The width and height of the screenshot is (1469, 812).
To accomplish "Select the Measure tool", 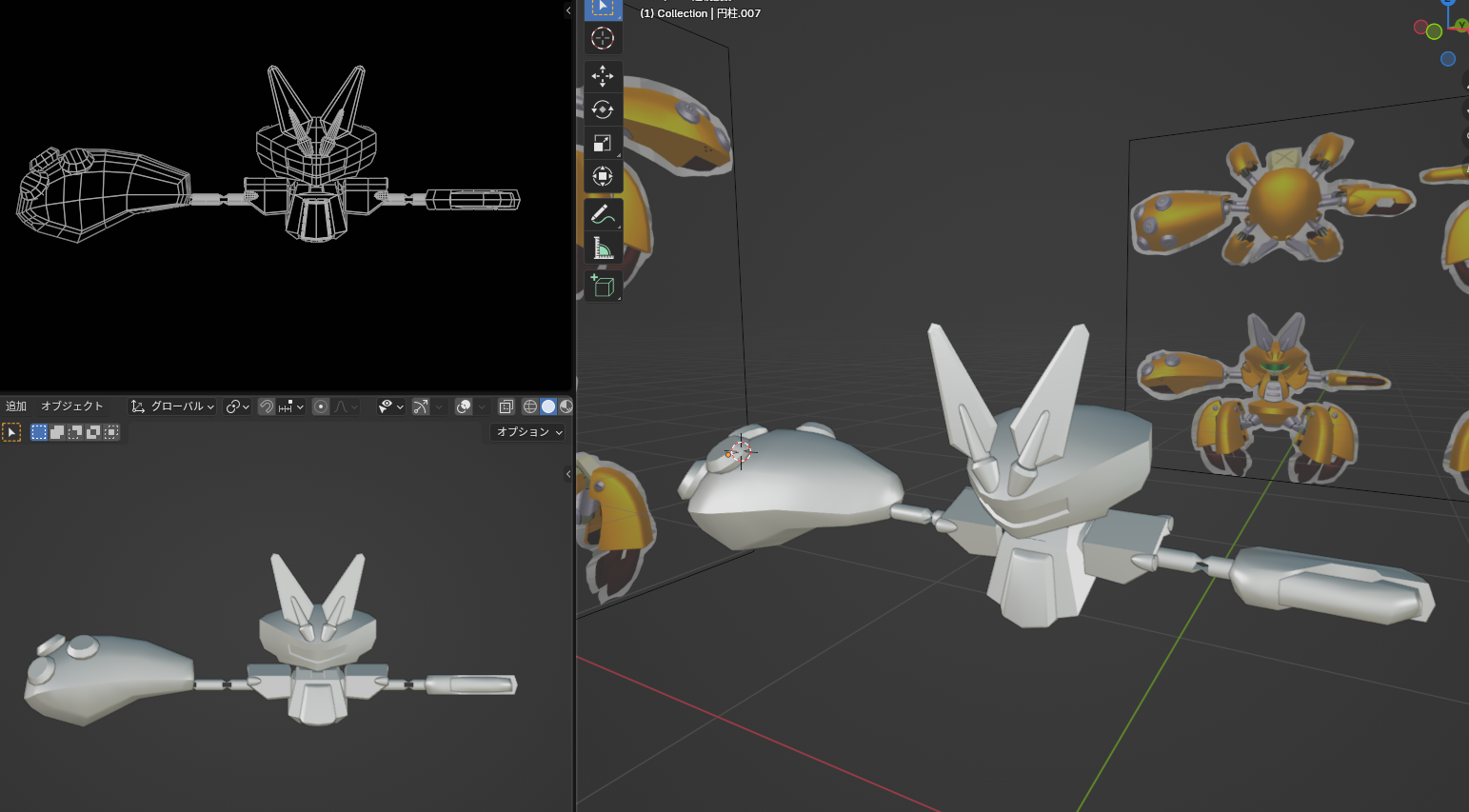I will 603,248.
